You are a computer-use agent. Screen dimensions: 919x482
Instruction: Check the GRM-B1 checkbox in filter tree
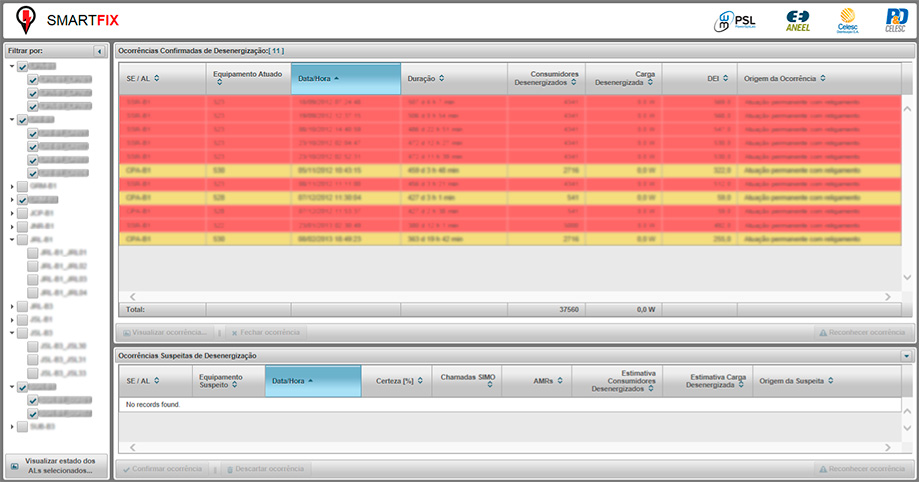click(22, 186)
